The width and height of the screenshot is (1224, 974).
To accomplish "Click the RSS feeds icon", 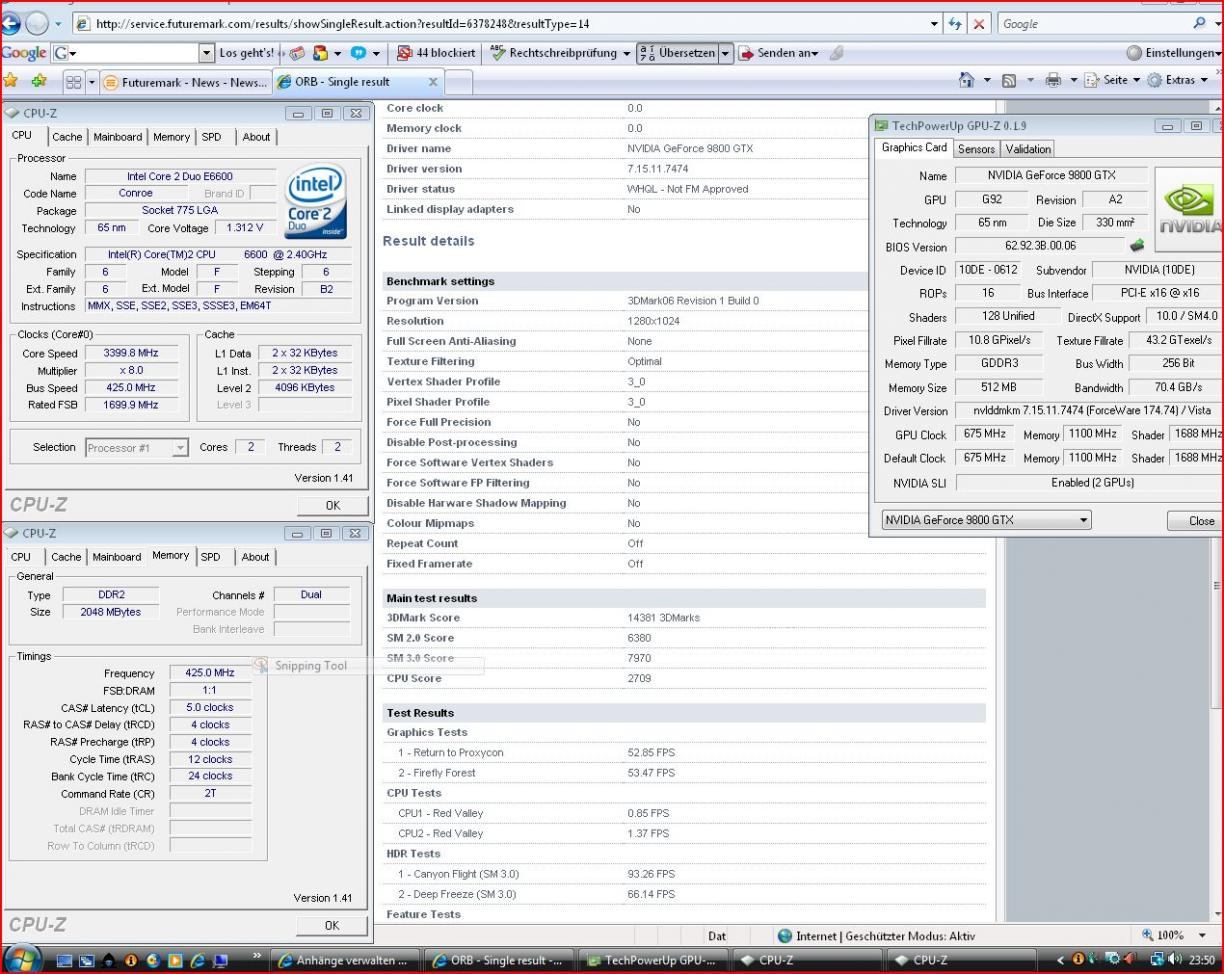I will click(x=1009, y=80).
